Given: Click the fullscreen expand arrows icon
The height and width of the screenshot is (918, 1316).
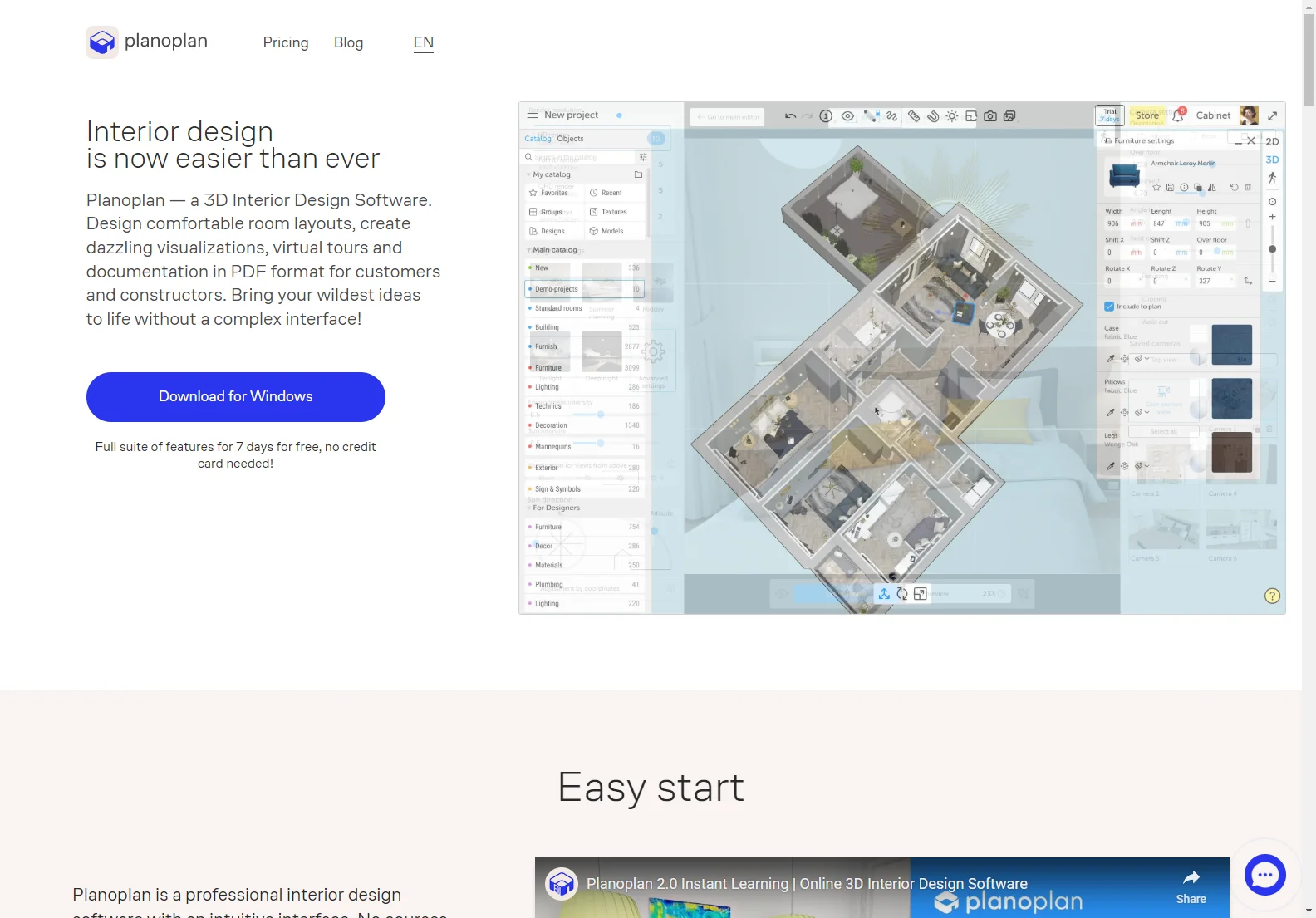Looking at the screenshot, I should click(1272, 115).
